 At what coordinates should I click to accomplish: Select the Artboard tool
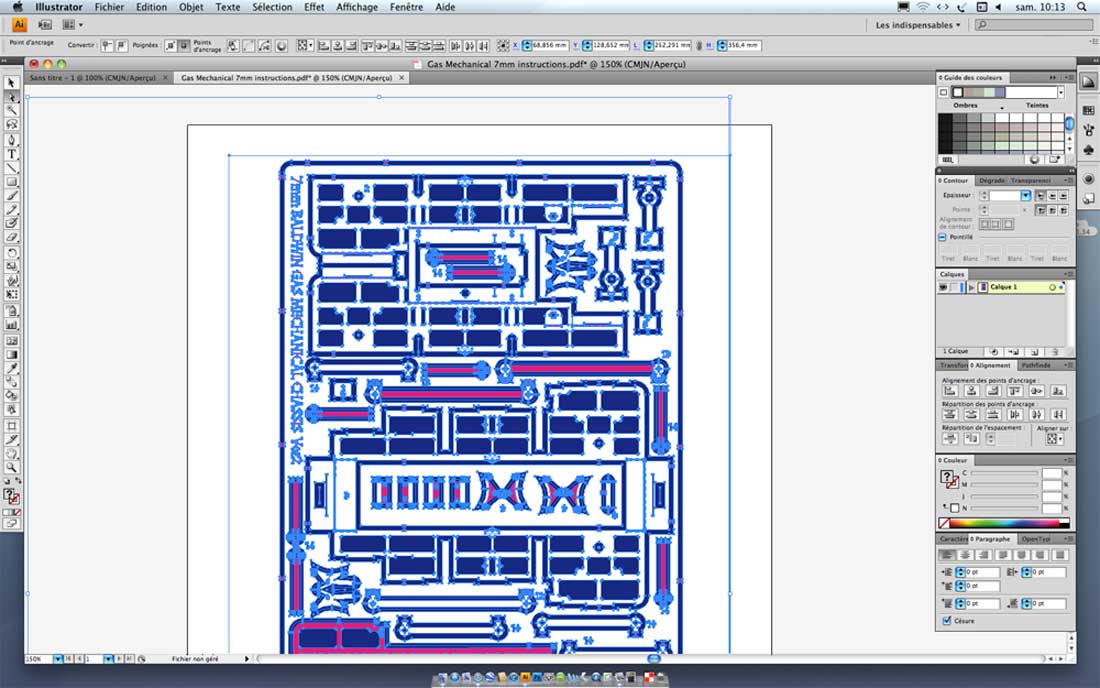point(11,426)
